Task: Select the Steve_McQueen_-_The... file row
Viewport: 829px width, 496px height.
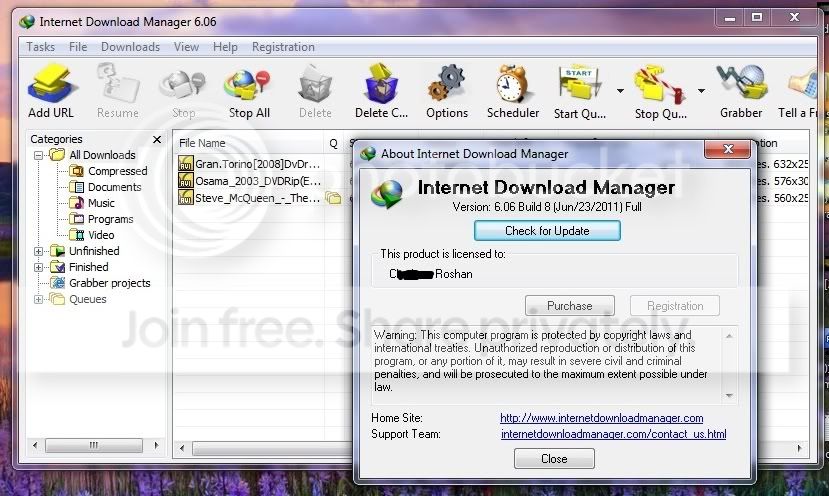Action: point(257,198)
